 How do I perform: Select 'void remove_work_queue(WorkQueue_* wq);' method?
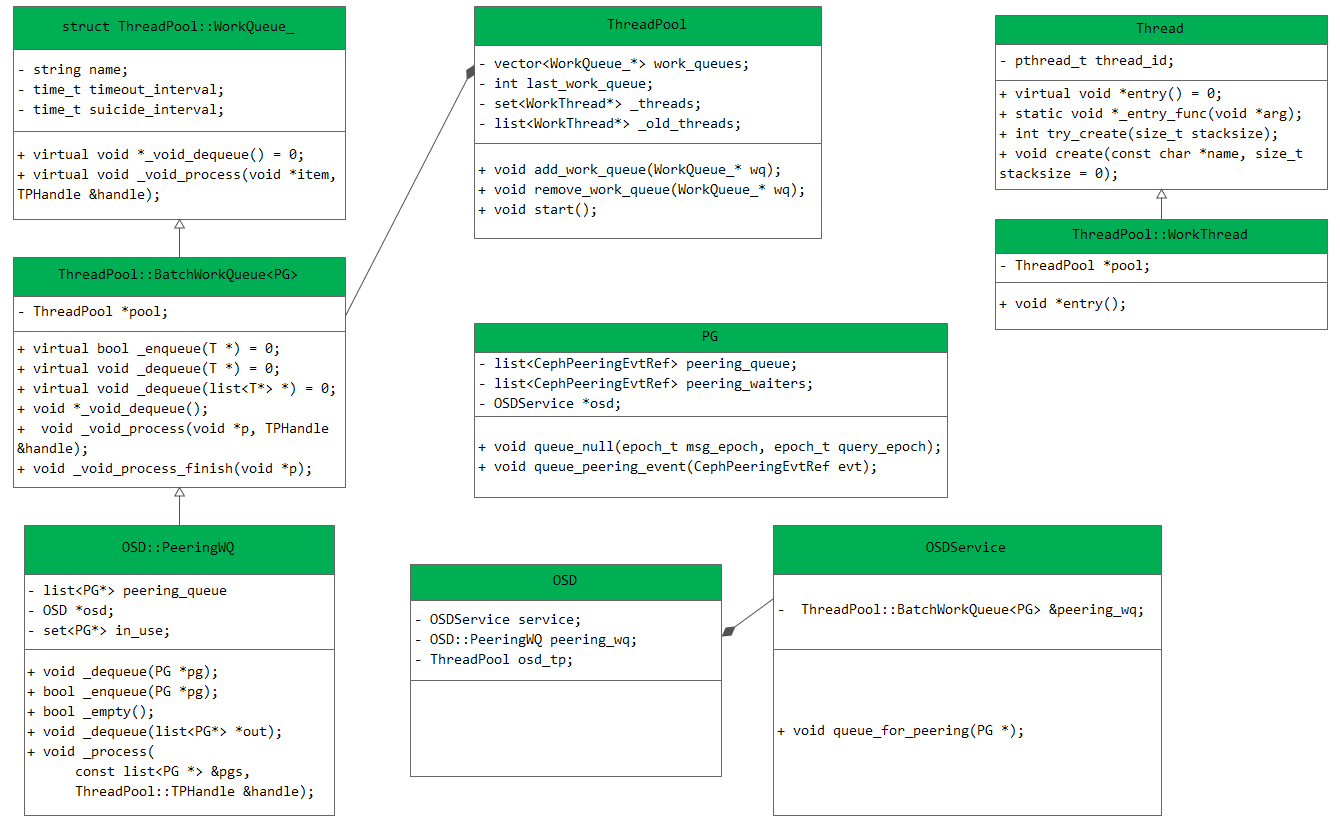pos(642,189)
